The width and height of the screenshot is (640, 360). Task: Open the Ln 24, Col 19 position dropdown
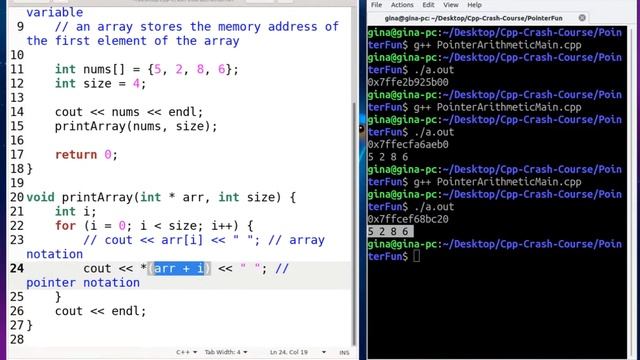[297, 352]
